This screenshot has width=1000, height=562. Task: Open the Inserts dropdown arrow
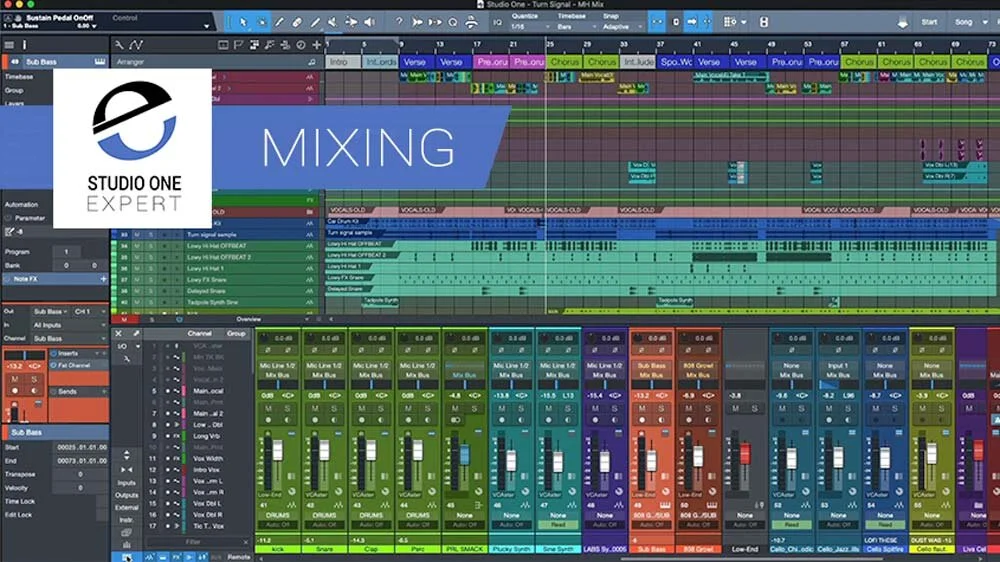[x=98, y=353]
